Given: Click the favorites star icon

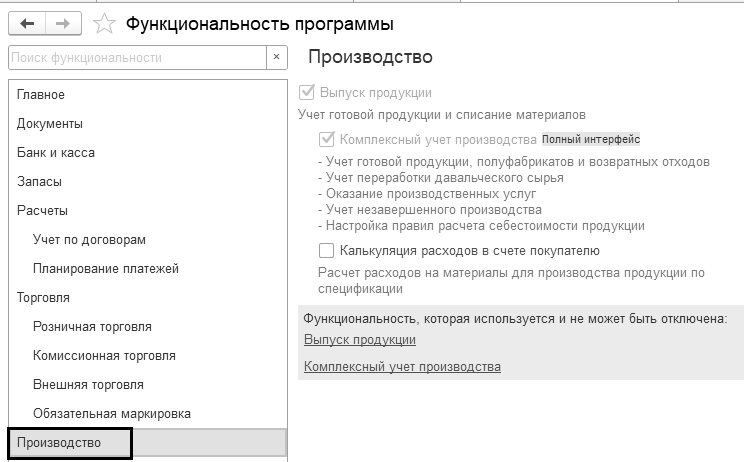Looking at the screenshot, I should (104, 23).
